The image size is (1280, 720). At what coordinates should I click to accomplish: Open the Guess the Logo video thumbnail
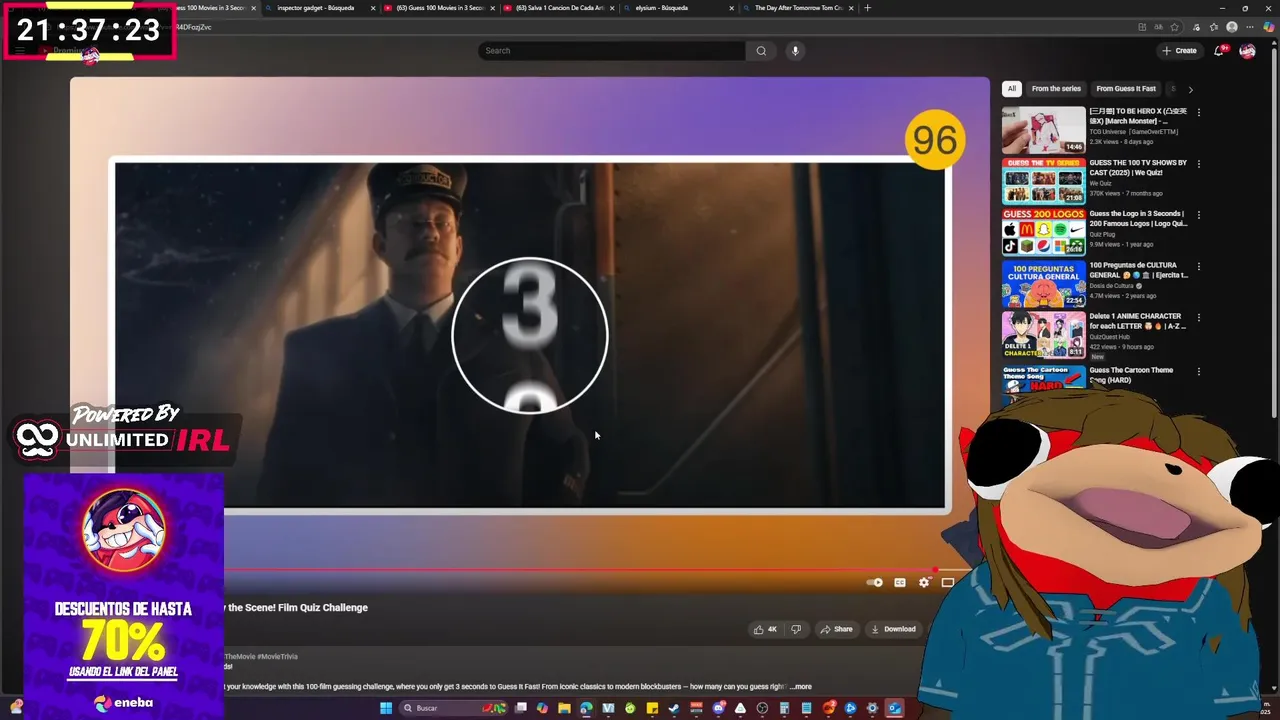coord(1043,232)
